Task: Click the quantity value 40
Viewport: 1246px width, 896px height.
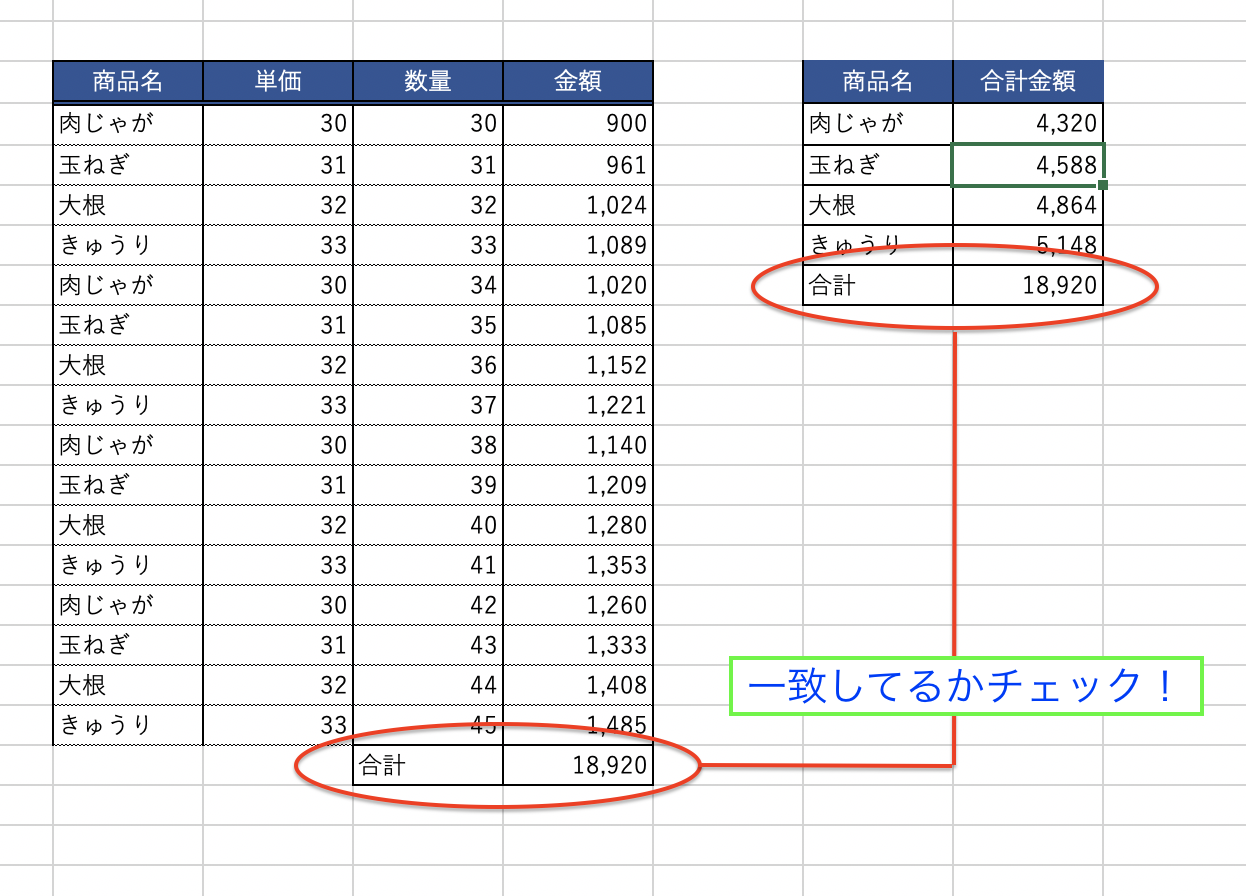Action: [x=428, y=525]
